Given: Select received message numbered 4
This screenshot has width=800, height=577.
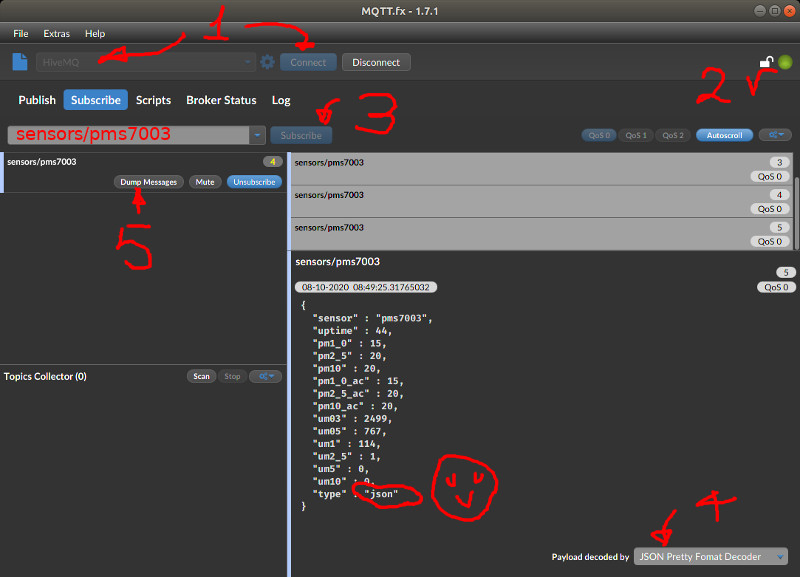Looking at the screenshot, I should pos(542,202).
